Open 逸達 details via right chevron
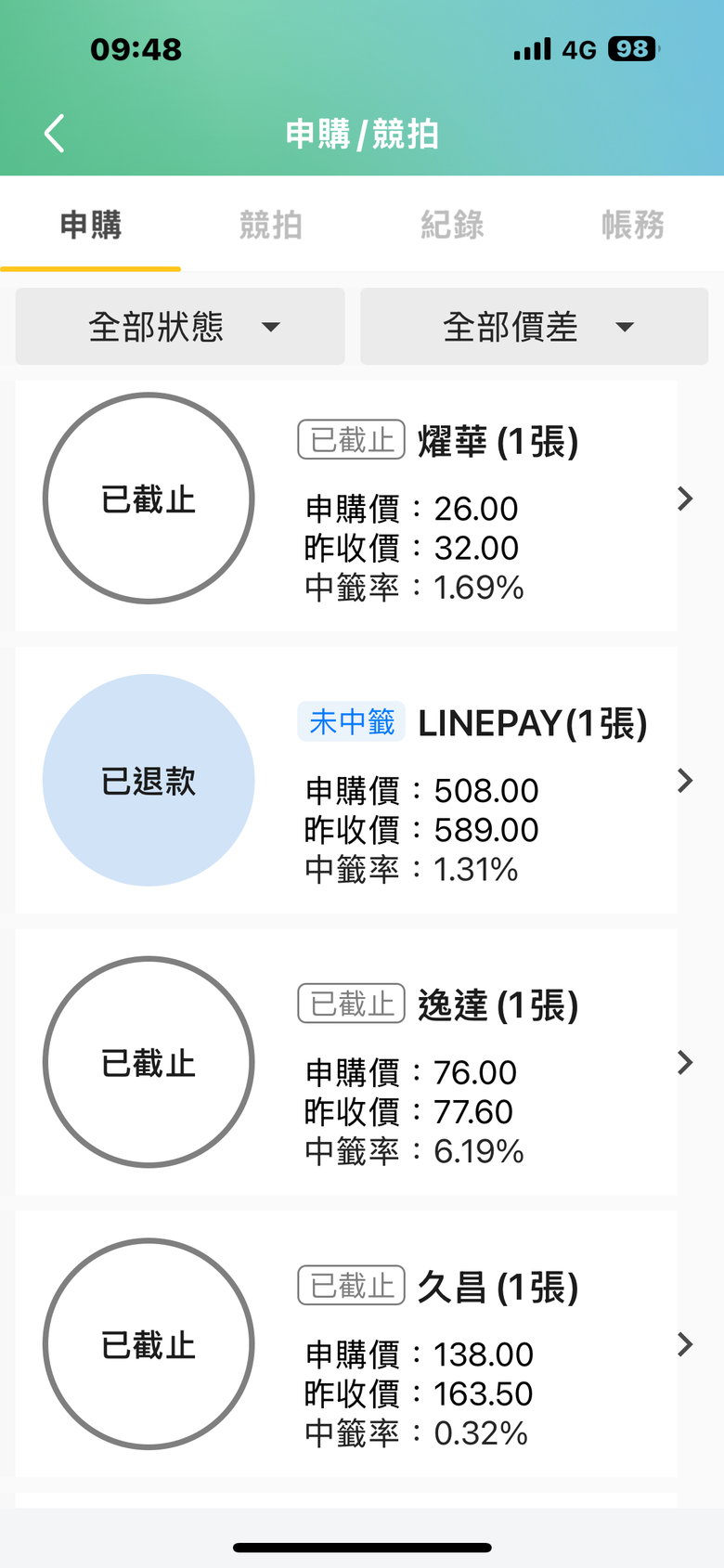 [x=685, y=1062]
